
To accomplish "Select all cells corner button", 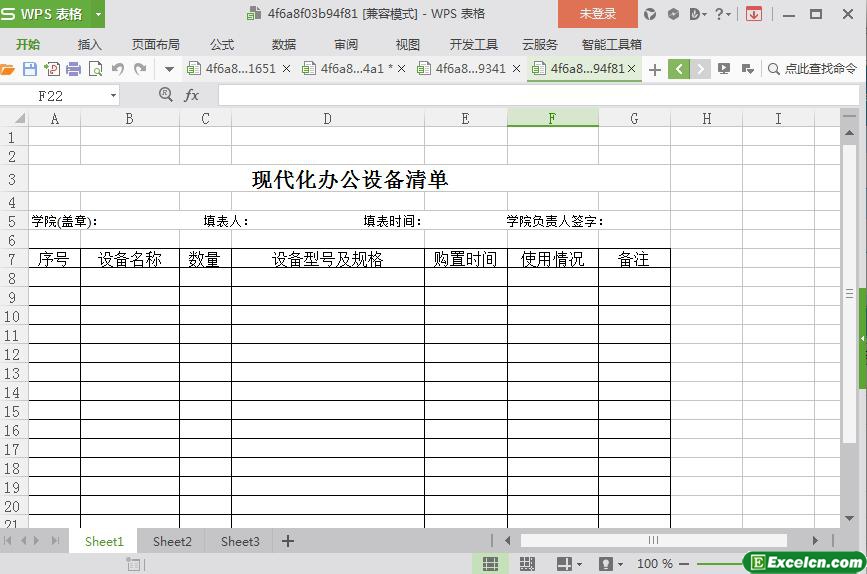I will coord(14,118).
